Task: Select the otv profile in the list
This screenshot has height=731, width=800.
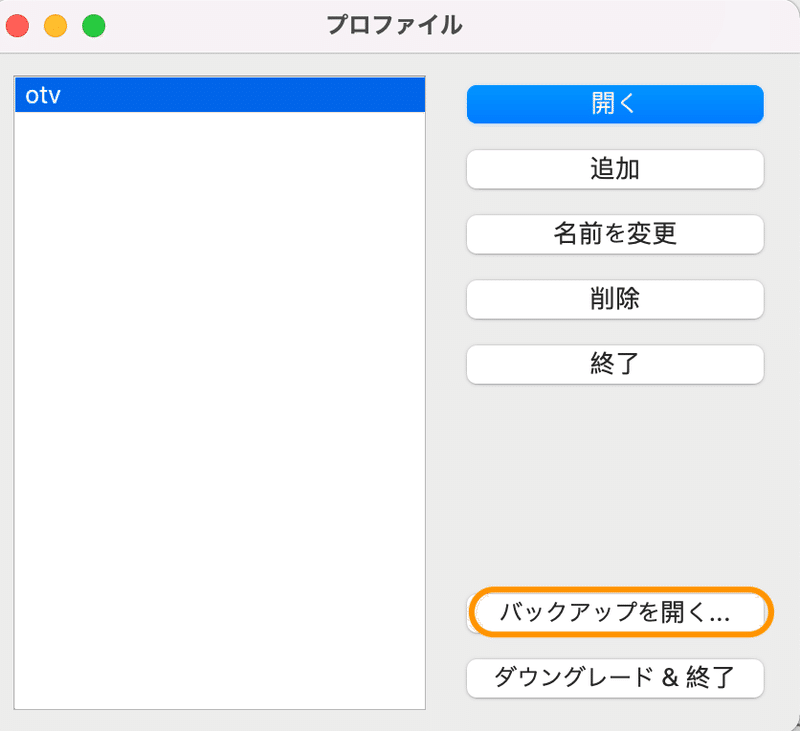Action: tap(220, 95)
